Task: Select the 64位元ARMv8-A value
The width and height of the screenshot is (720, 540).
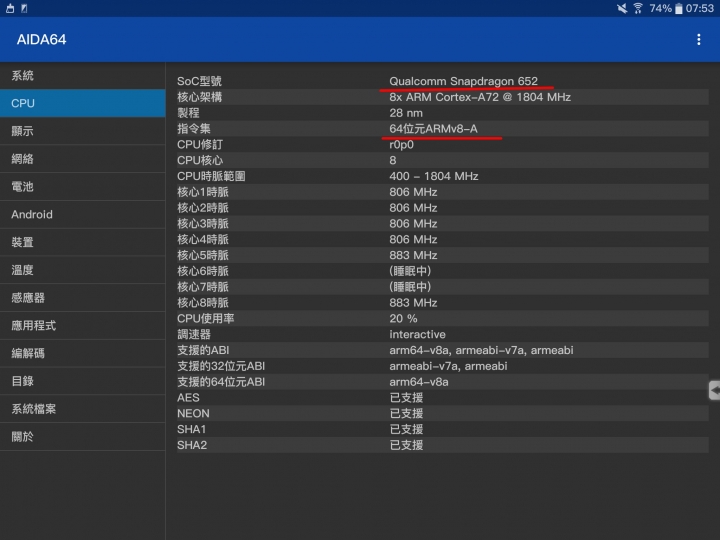Action: click(x=433, y=129)
